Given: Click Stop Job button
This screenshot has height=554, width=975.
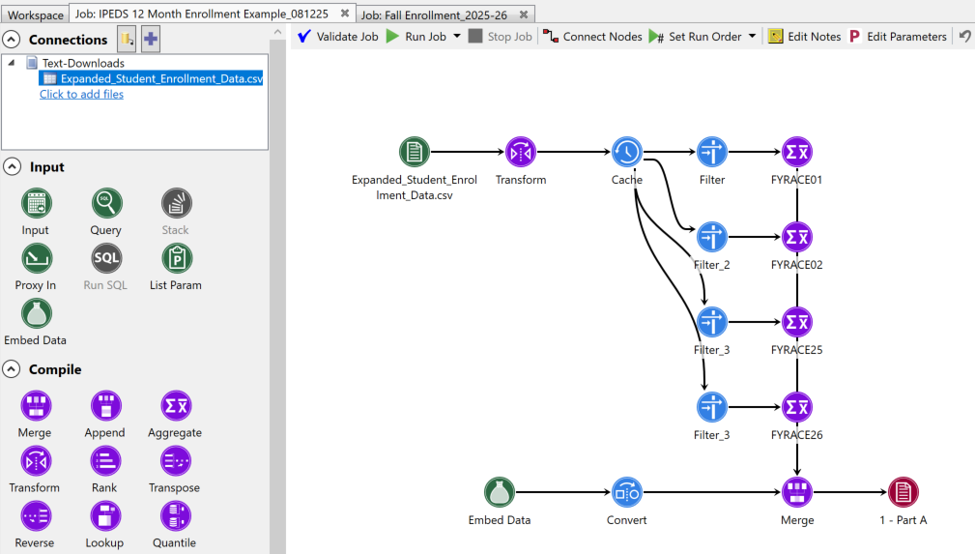Looking at the screenshot, I should click(501, 37).
